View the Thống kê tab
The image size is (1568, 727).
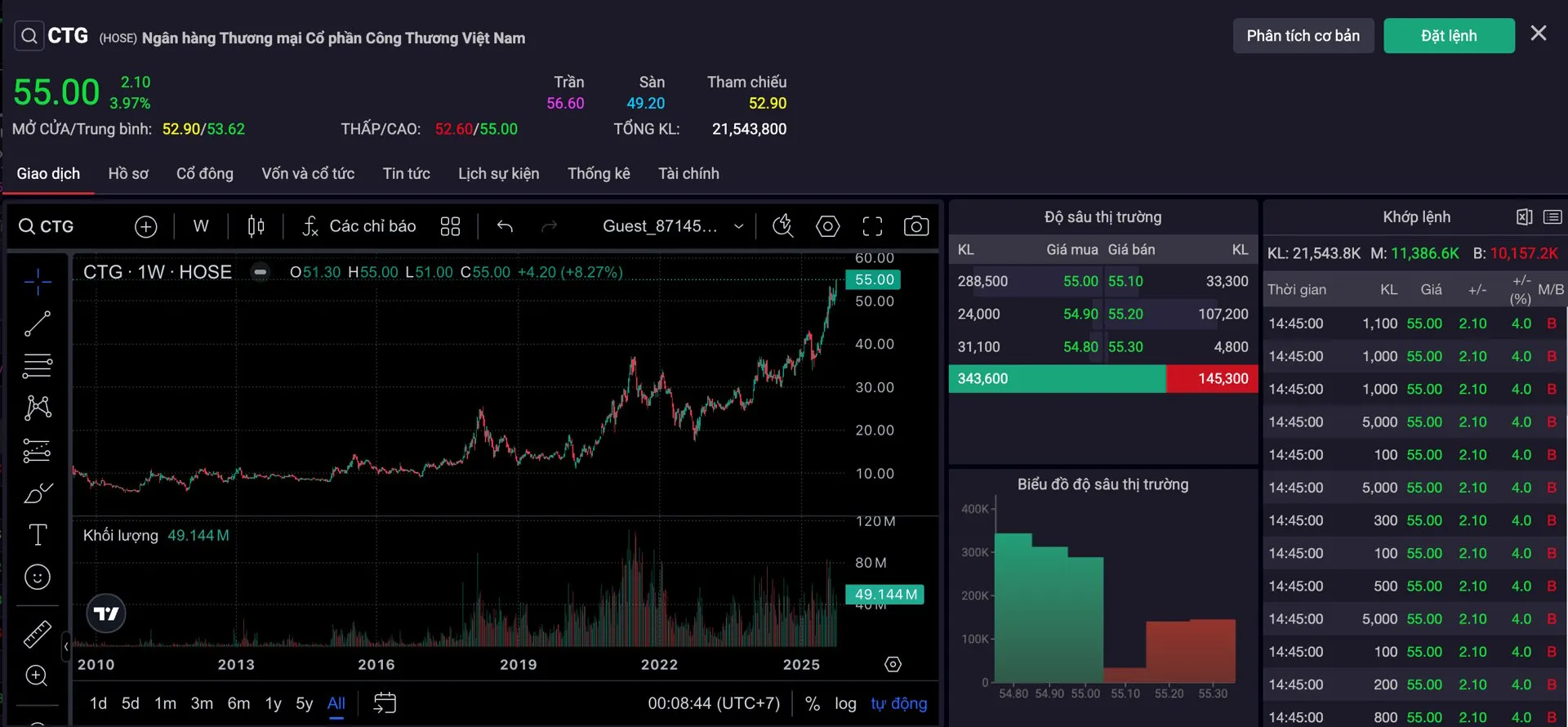(x=599, y=174)
